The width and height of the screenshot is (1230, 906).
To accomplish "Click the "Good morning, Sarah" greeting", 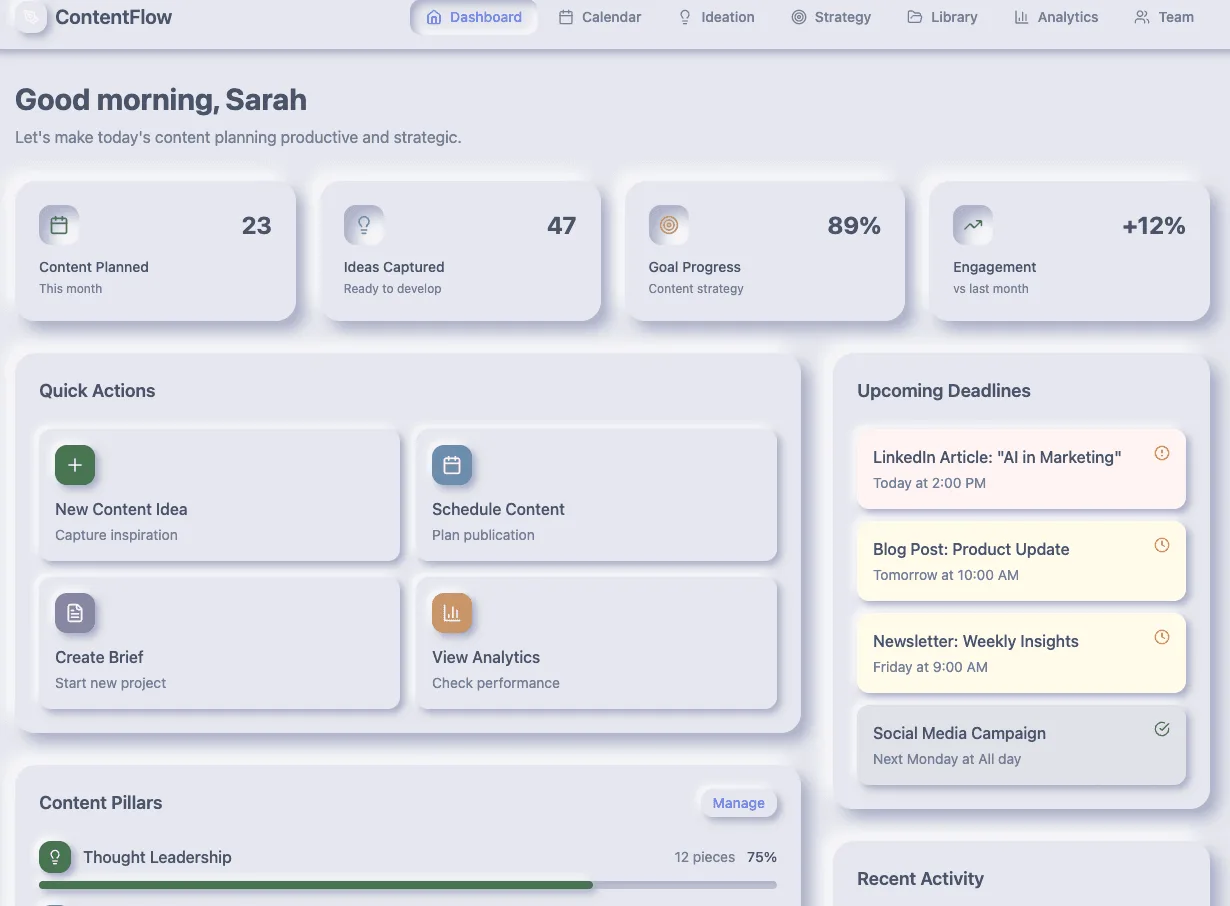I will click(x=161, y=100).
